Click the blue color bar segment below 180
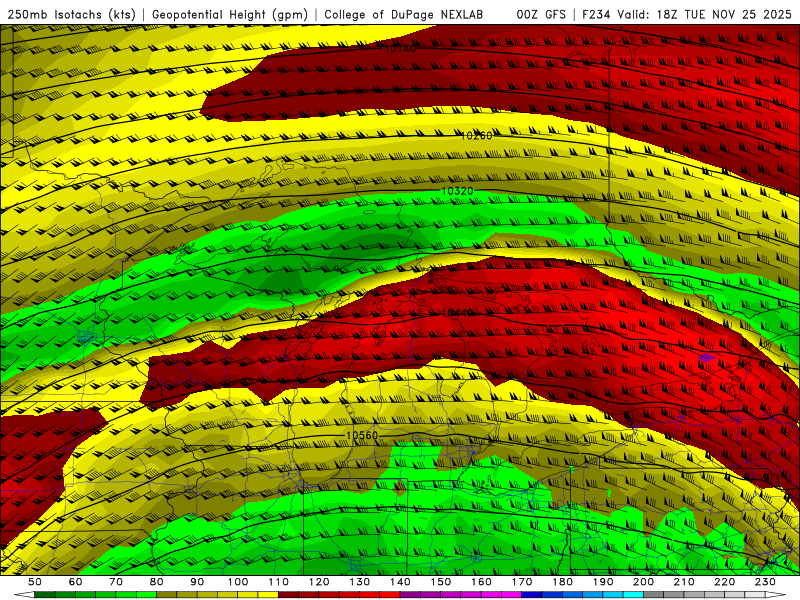The image size is (800, 600). coord(572,595)
